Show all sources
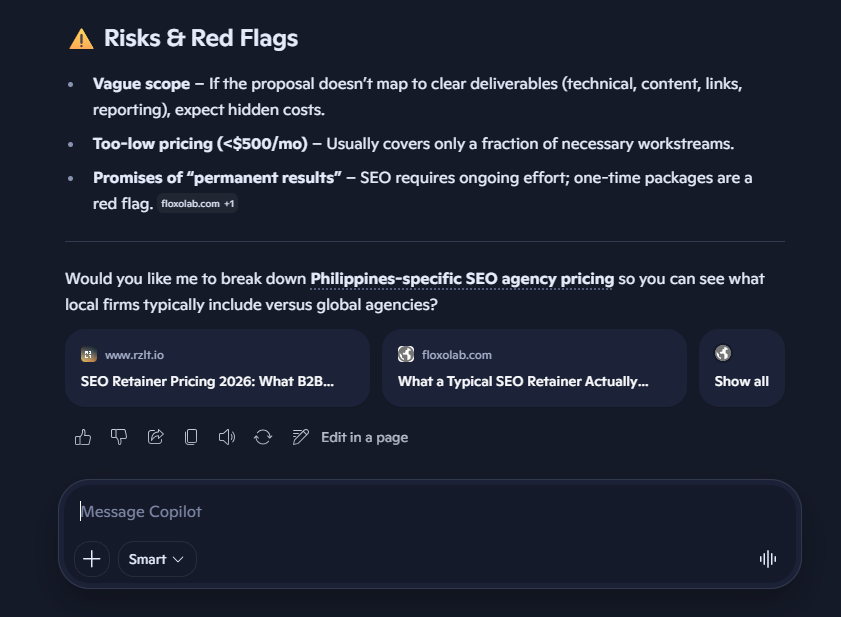 point(742,368)
